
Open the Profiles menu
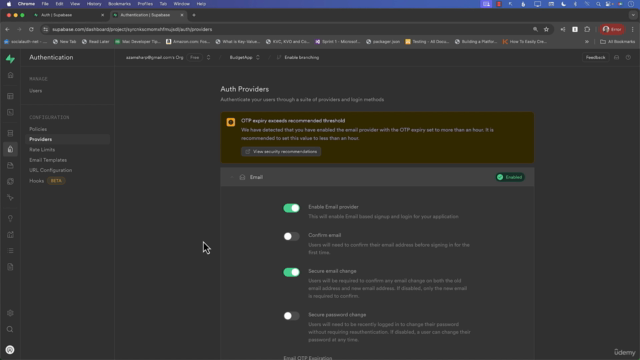click(x=145, y=4)
